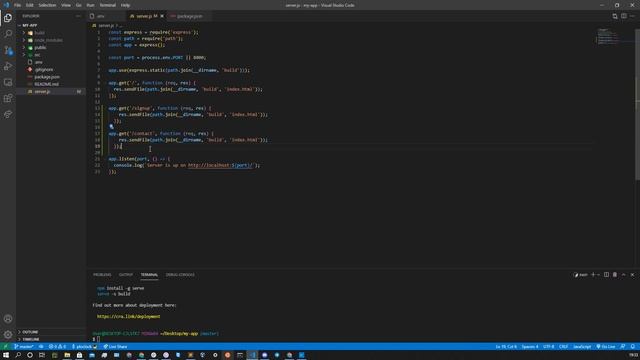Open the Accounts menu icon
The width and height of the screenshot is (640, 360).
click(x=8, y=319)
